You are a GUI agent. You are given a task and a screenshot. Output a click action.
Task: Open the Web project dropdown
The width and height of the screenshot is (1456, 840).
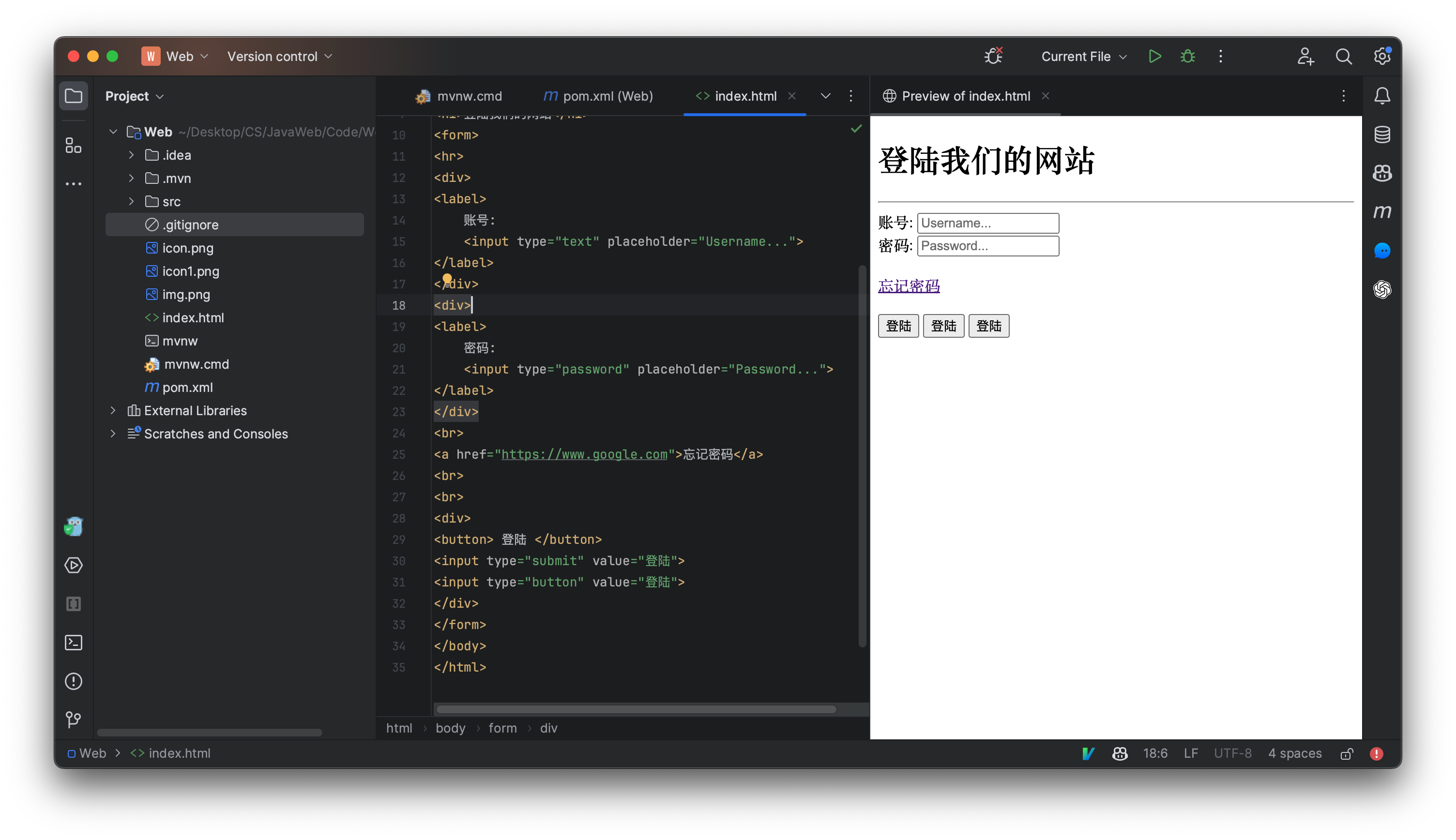[175, 56]
